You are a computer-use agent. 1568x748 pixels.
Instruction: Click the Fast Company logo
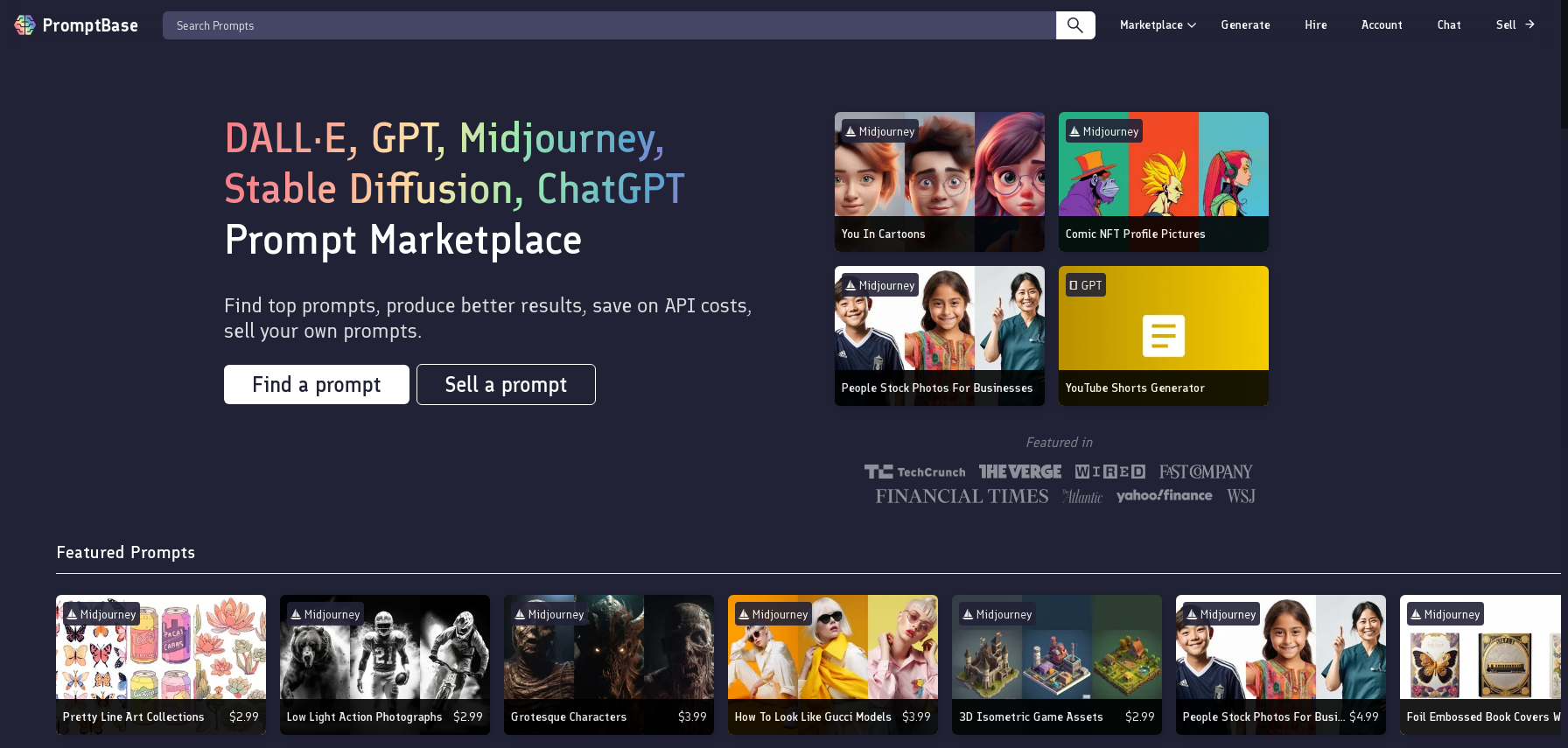(x=1206, y=472)
